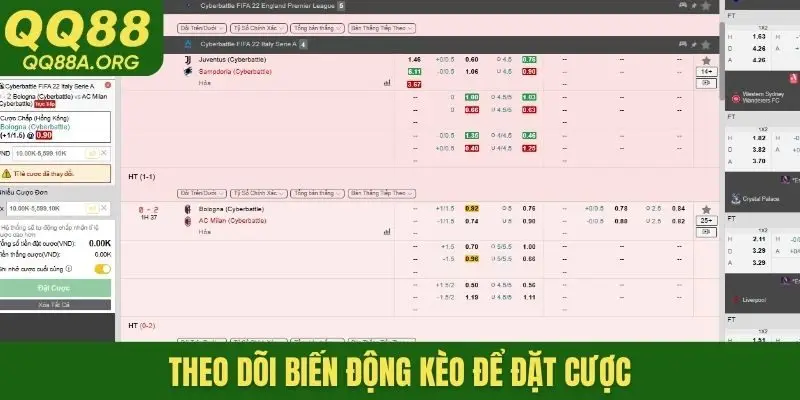The height and width of the screenshot is (400, 800).
Task: Expand 14+ more markets for Juventus match
Action: click(706, 71)
